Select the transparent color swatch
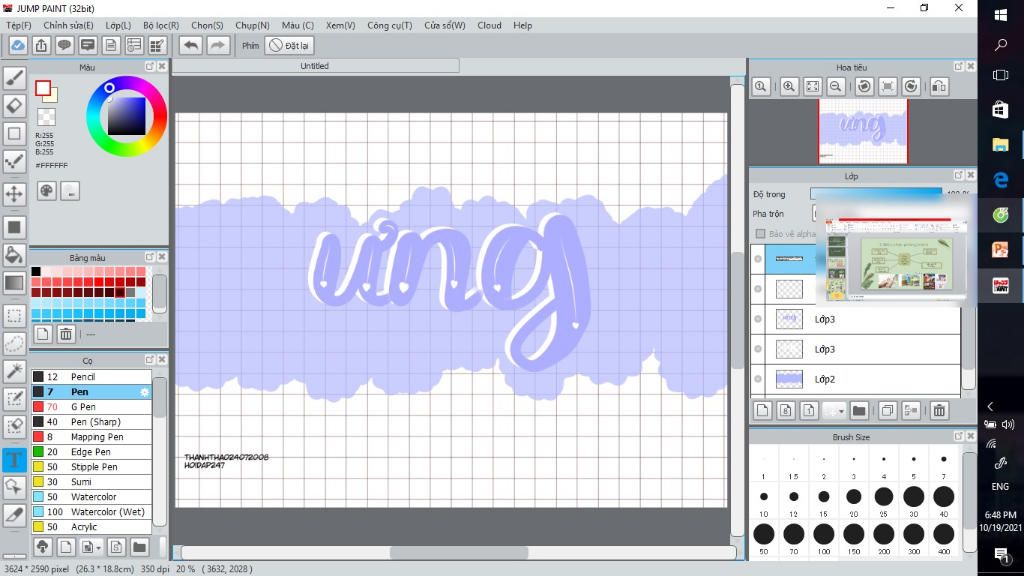This screenshot has height=576, width=1024. click(x=46, y=117)
